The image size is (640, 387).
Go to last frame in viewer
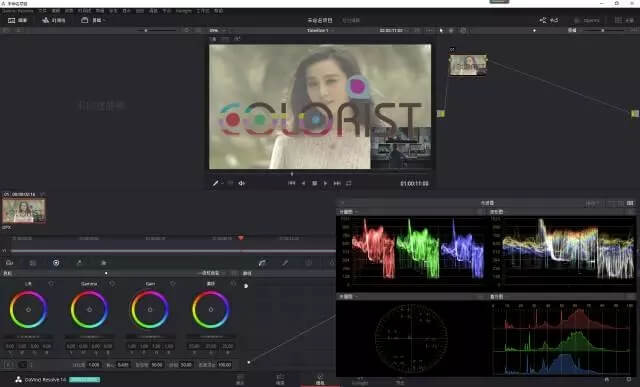coord(337,183)
